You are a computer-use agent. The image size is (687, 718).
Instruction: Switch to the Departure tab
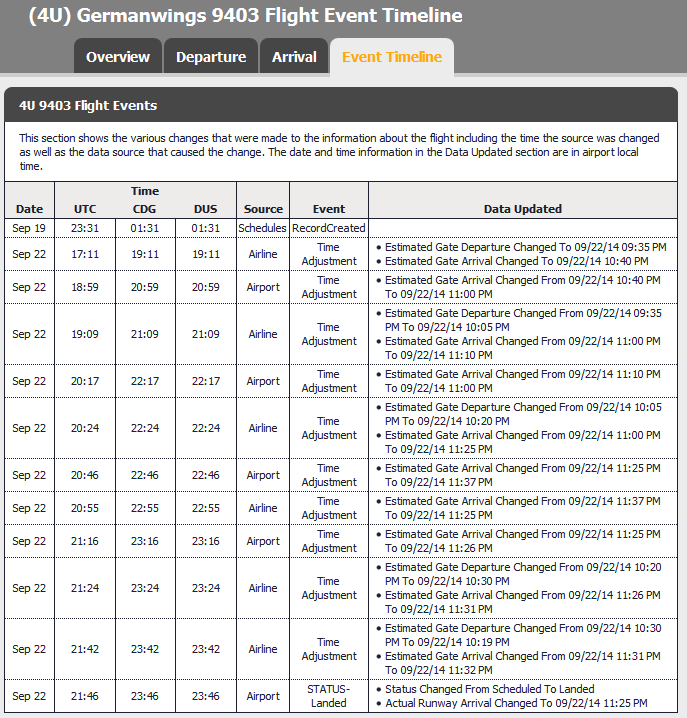[211, 56]
